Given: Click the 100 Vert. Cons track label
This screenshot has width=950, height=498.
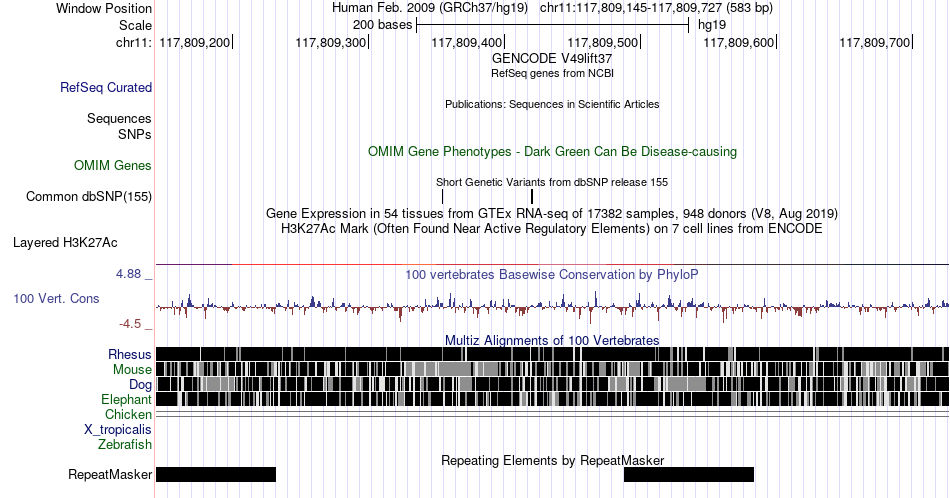Looking at the screenshot, I should 56,298.
